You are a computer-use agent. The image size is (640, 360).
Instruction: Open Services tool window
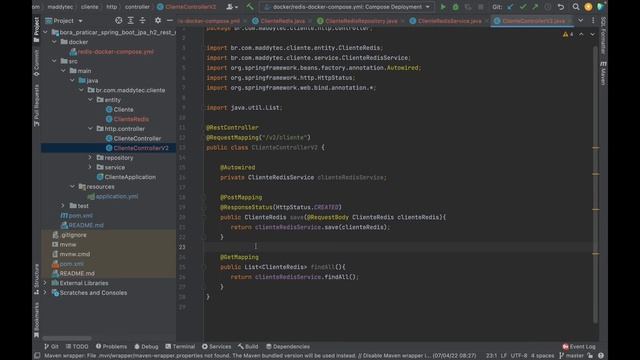click(x=216, y=347)
